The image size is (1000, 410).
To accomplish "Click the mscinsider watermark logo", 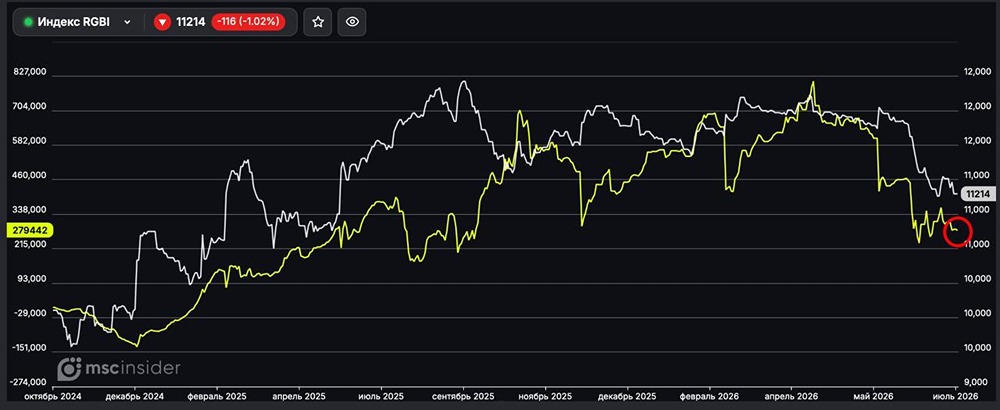I will pos(119,369).
